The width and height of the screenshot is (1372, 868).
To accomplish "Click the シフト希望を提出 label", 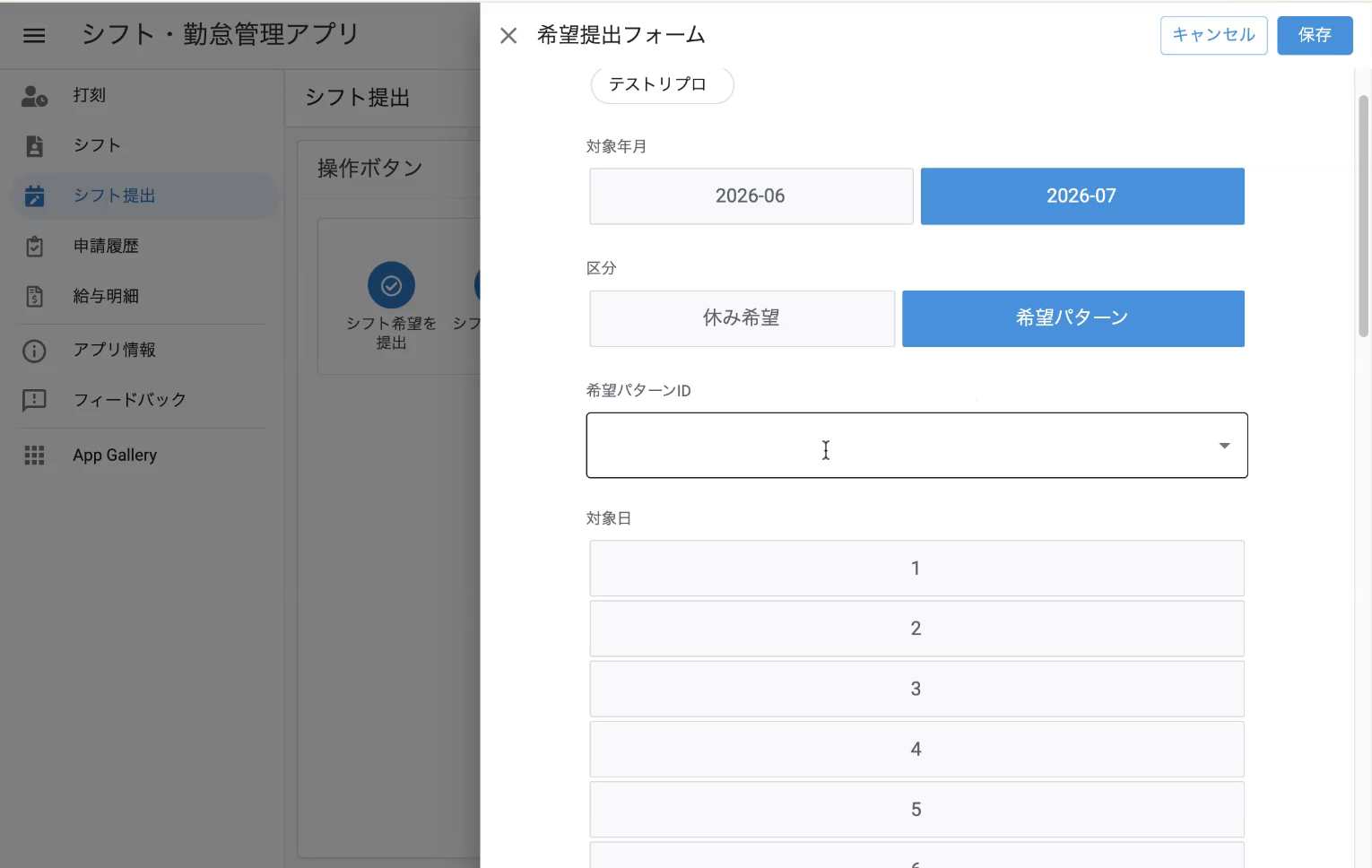I will tap(391, 333).
